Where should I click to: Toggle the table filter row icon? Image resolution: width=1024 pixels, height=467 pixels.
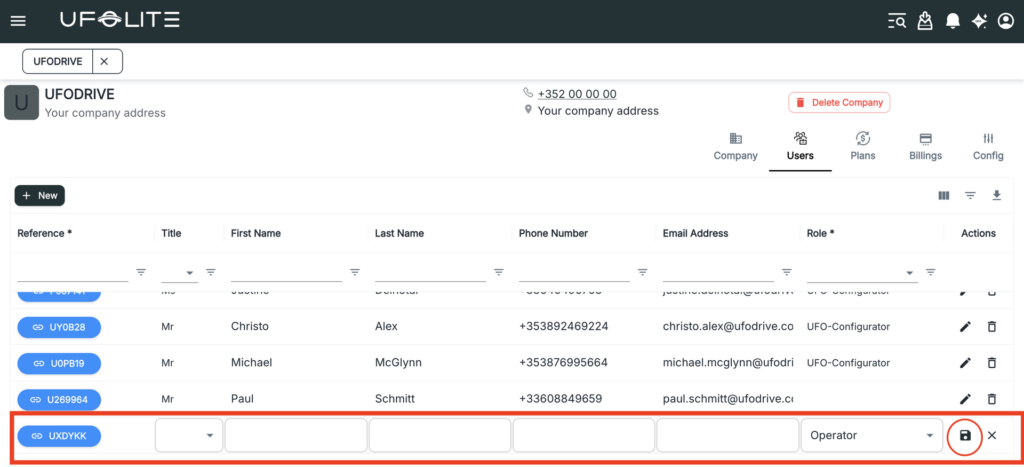(970, 196)
